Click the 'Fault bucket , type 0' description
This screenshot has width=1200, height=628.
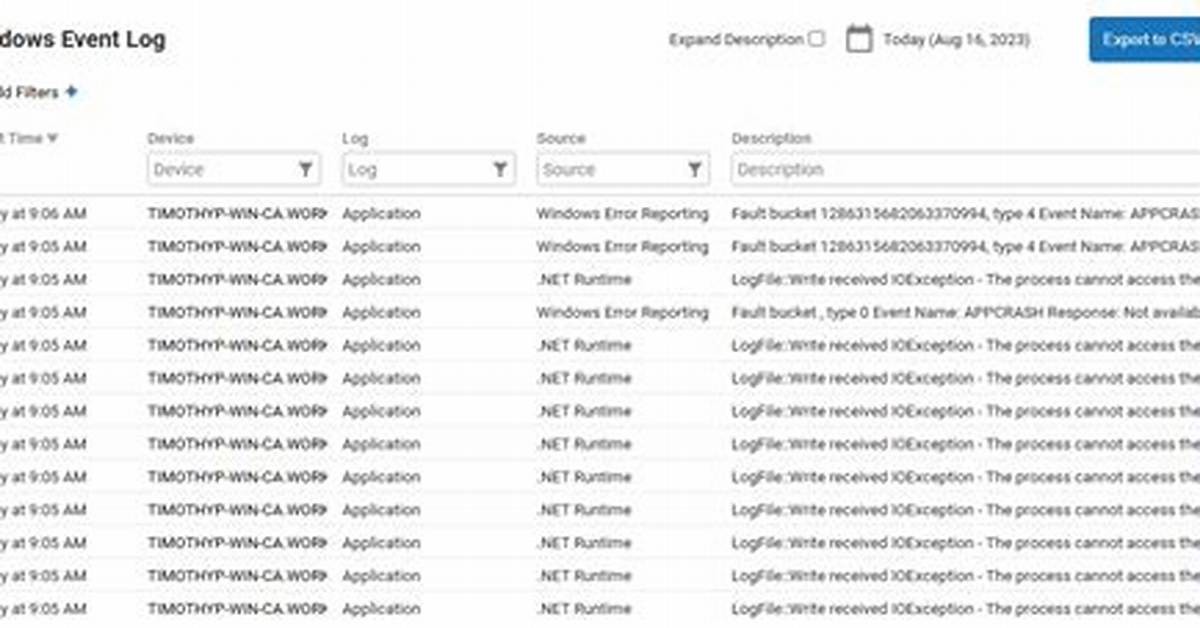pyautogui.click(x=965, y=312)
